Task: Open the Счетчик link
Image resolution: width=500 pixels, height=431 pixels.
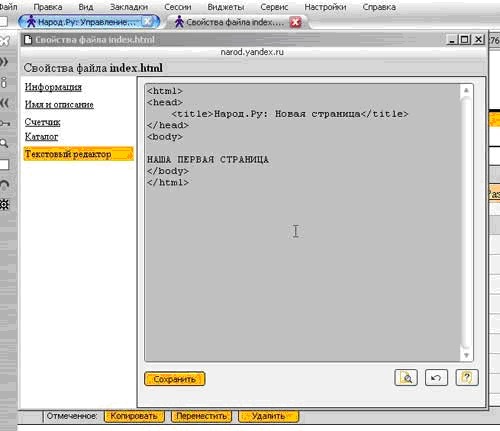Action: pos(42,122)
